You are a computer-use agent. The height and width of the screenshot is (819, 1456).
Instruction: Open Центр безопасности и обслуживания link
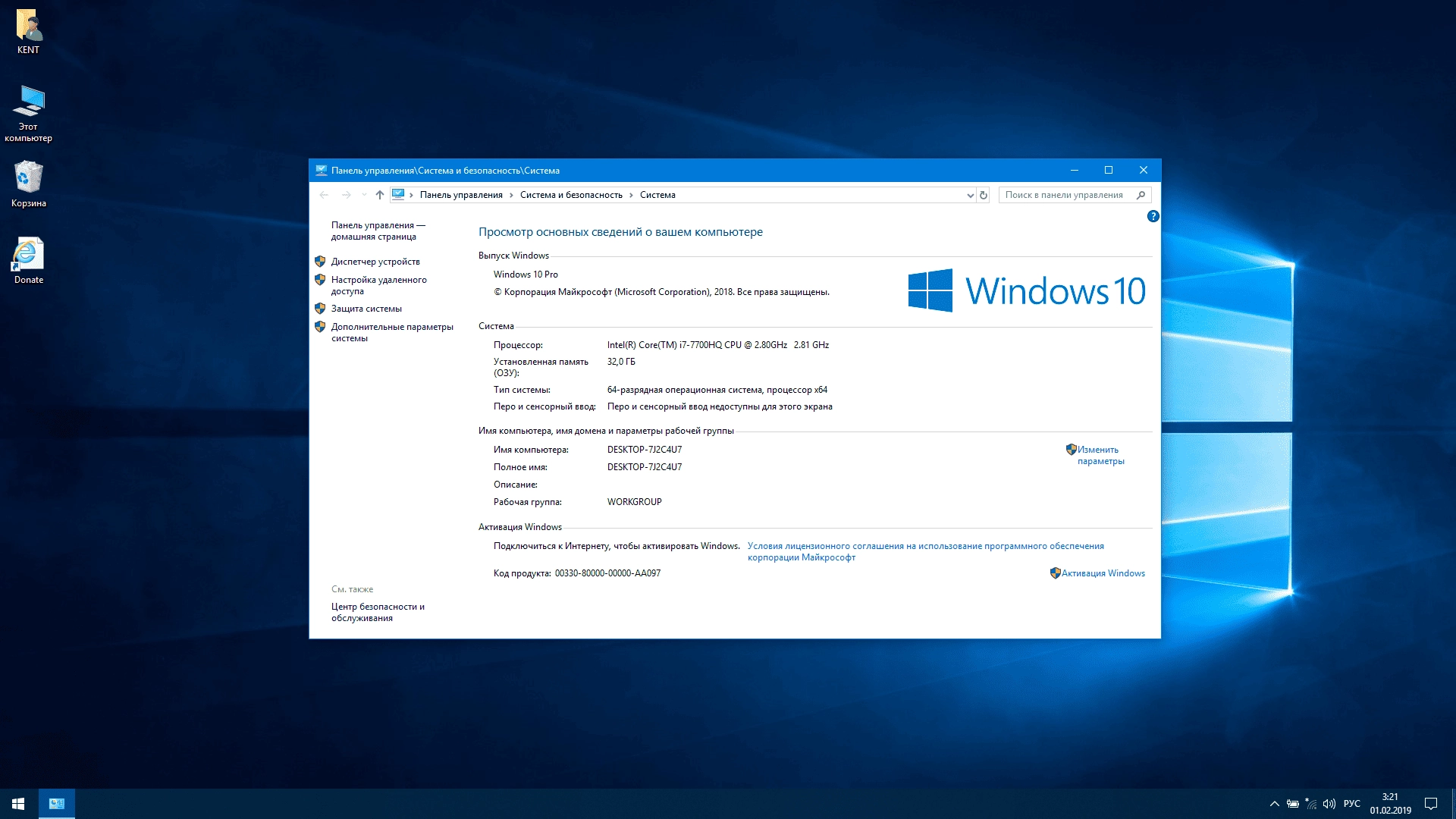pyautogui.click(x=378, y=612)
